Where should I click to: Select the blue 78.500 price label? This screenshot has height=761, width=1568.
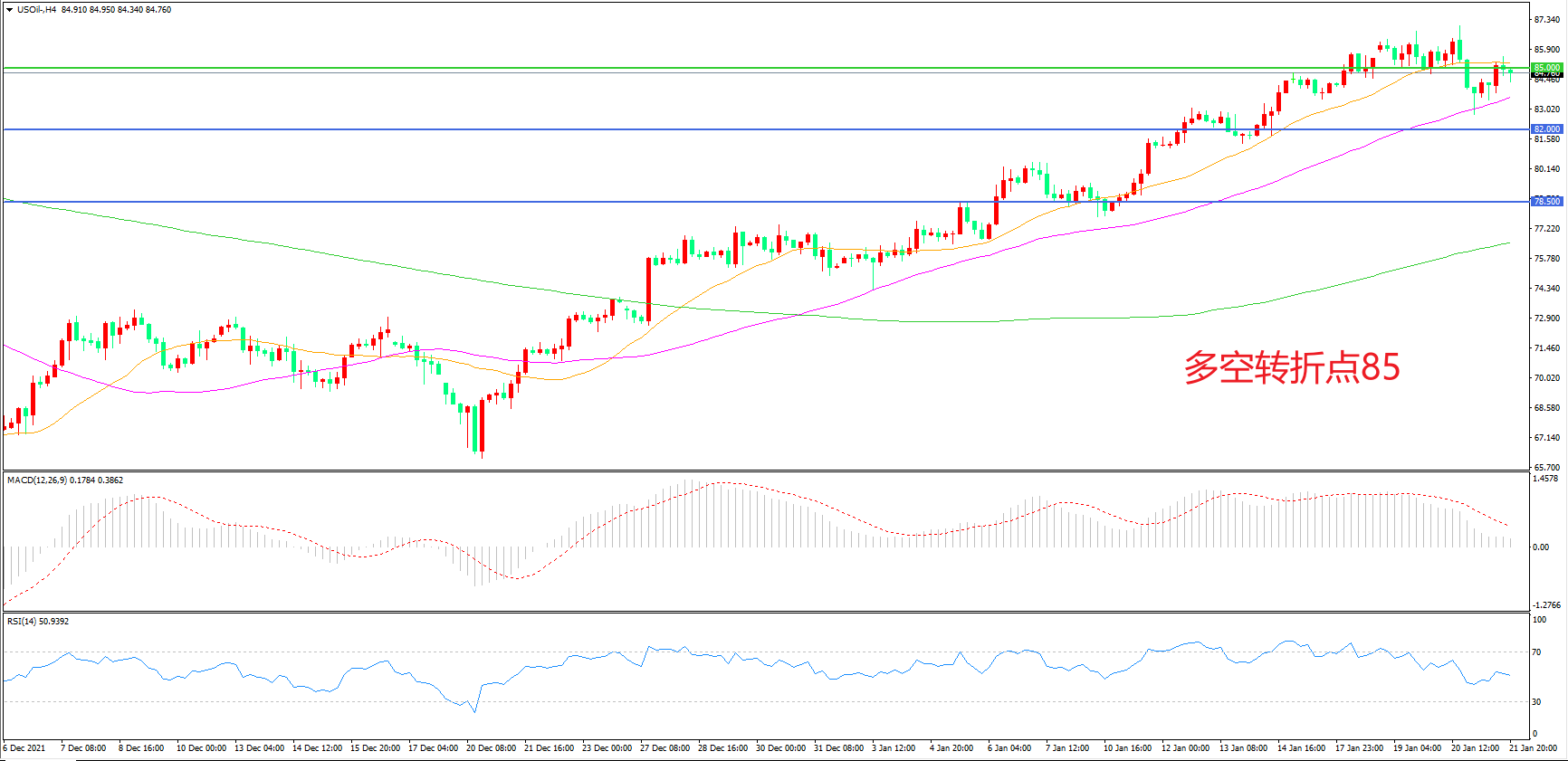(1546, 202)
